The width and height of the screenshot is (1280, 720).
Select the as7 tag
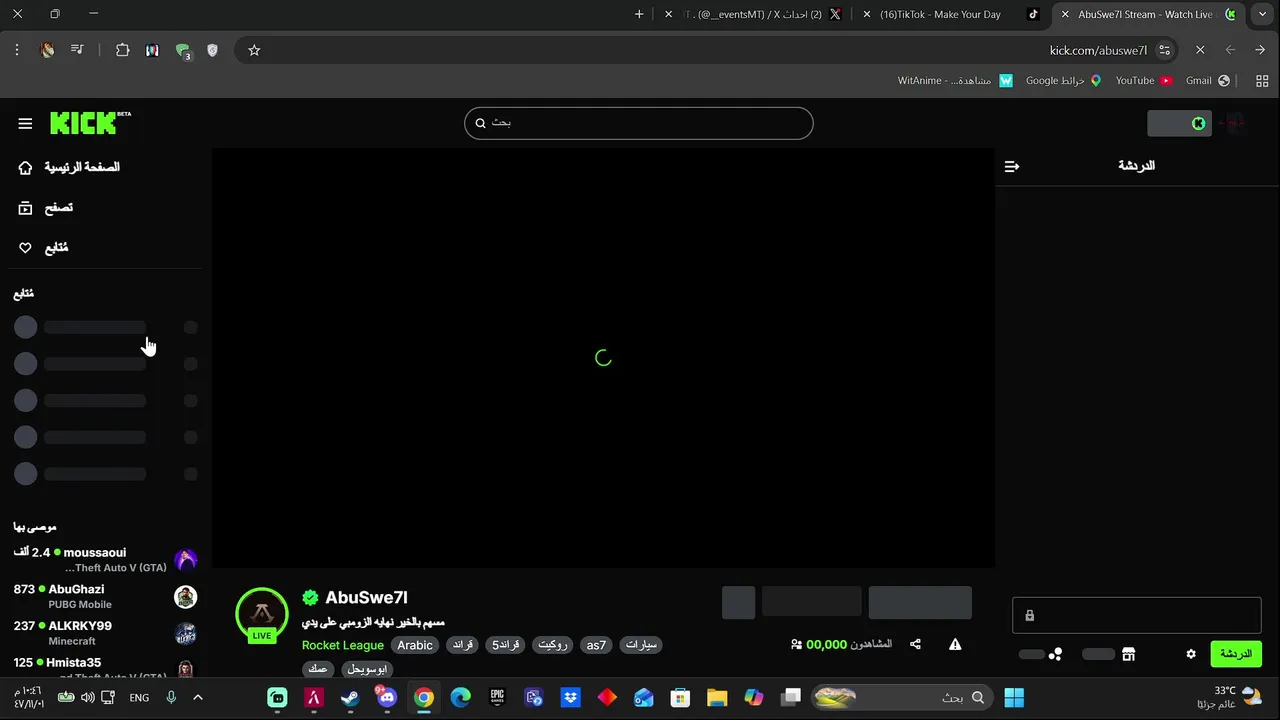pyautogui.click(x=596, y=645)
